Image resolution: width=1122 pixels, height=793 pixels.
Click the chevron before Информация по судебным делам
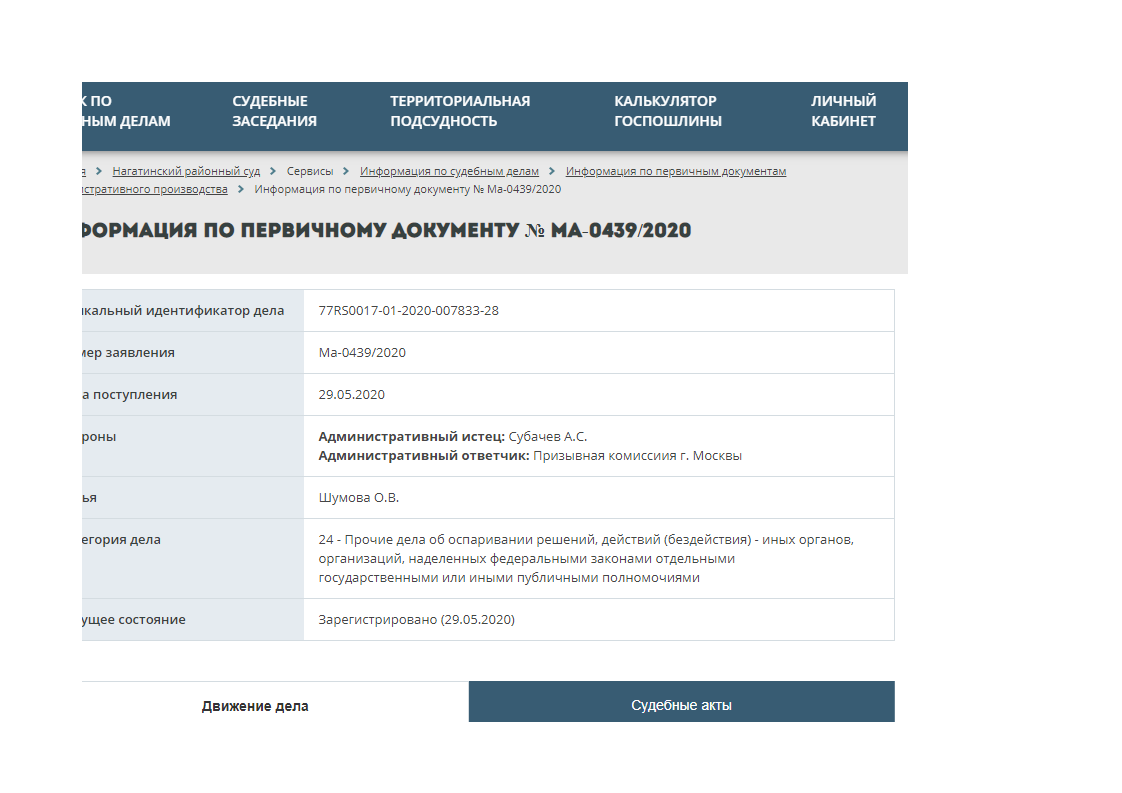(346, 171)
